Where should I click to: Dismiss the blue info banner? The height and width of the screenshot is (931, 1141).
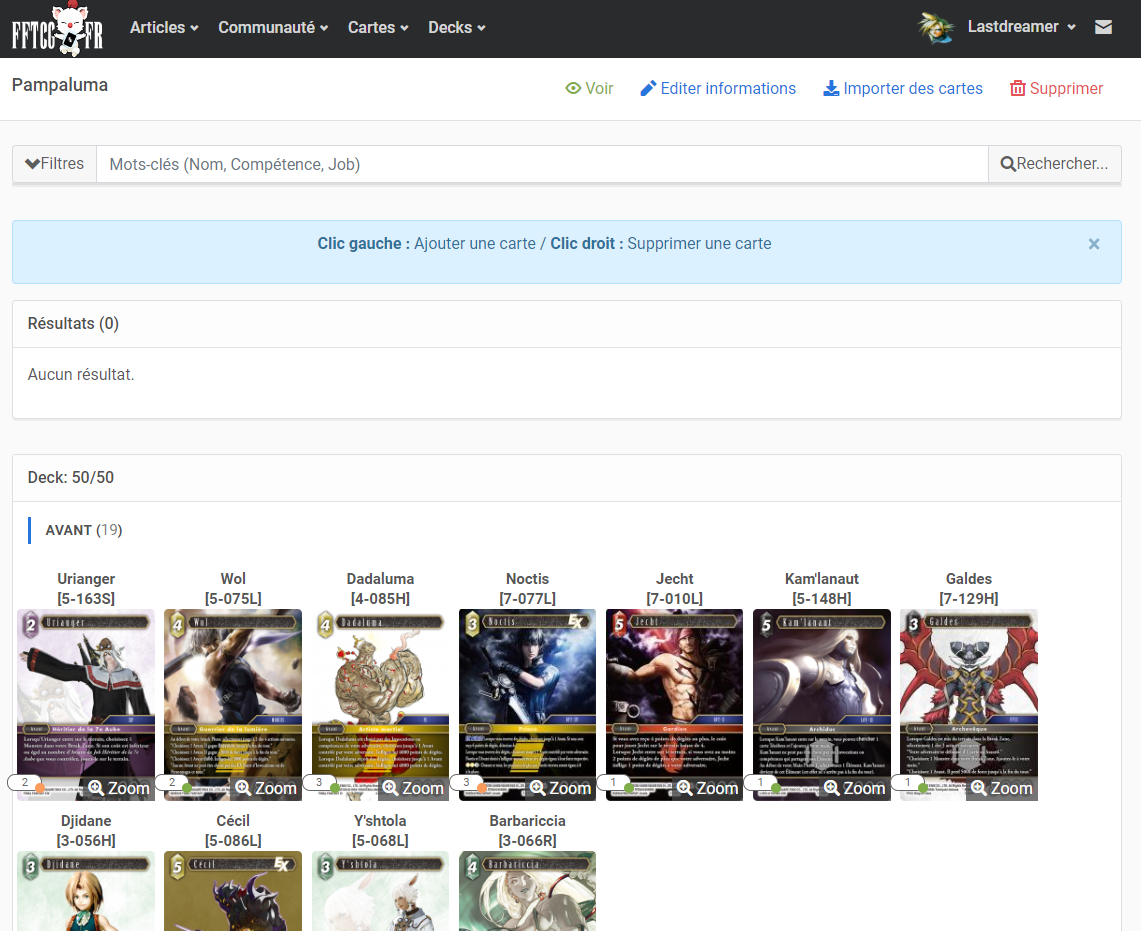tap(1094, 244)
